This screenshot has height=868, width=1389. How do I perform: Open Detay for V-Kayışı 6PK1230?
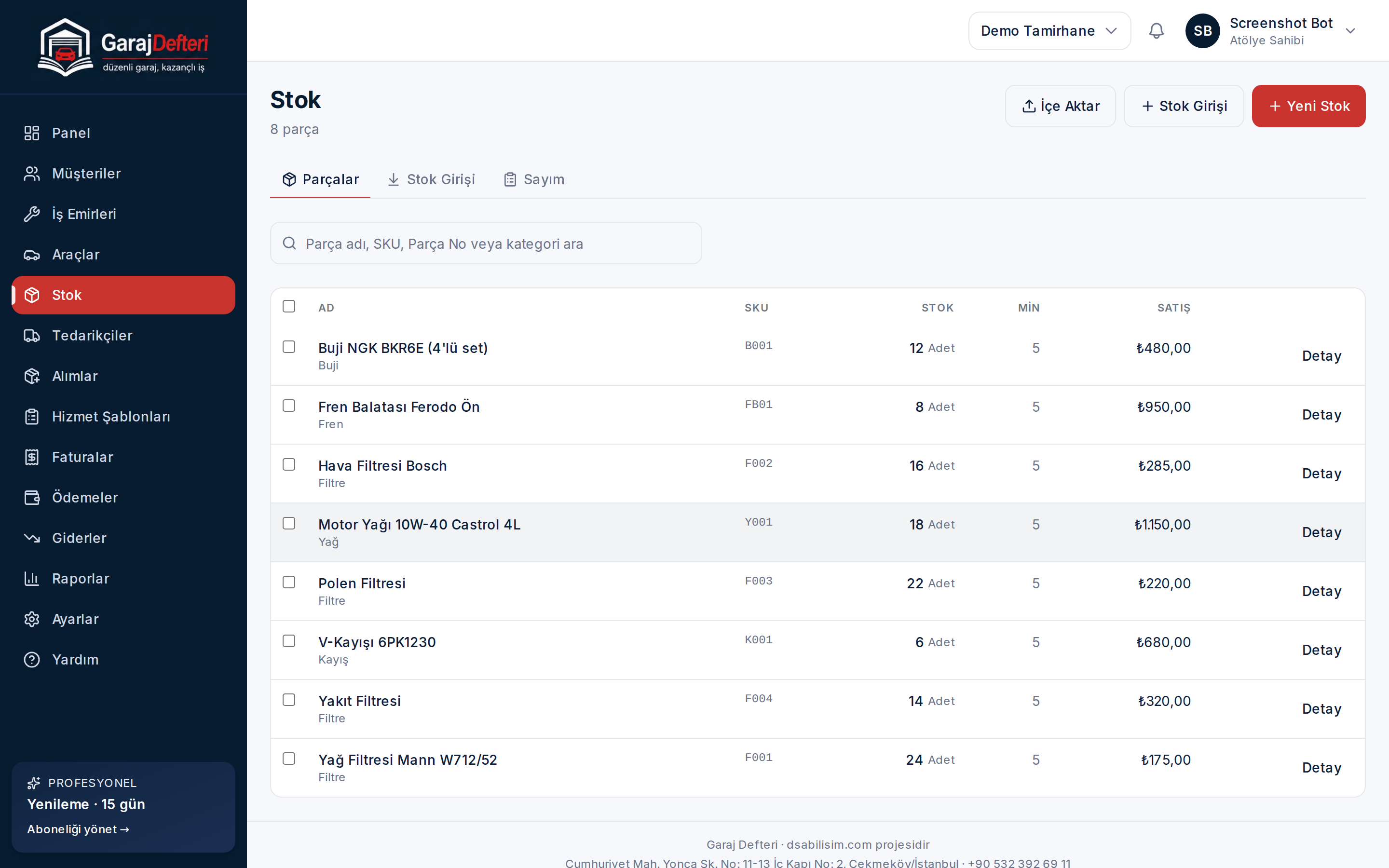point(1321,651)
